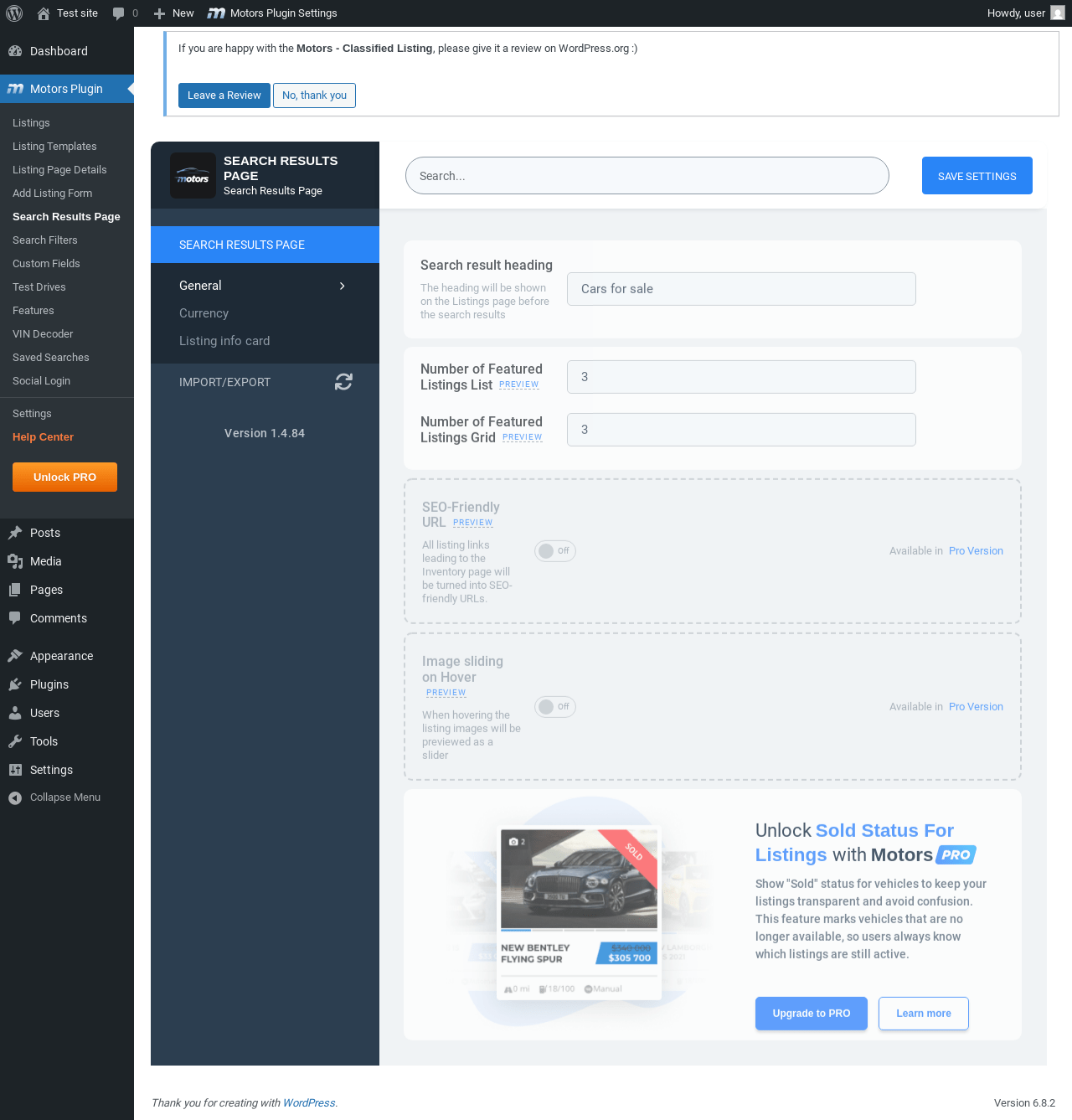
Task: Open Pro Version link in Image sliding box
Action: 976,707
